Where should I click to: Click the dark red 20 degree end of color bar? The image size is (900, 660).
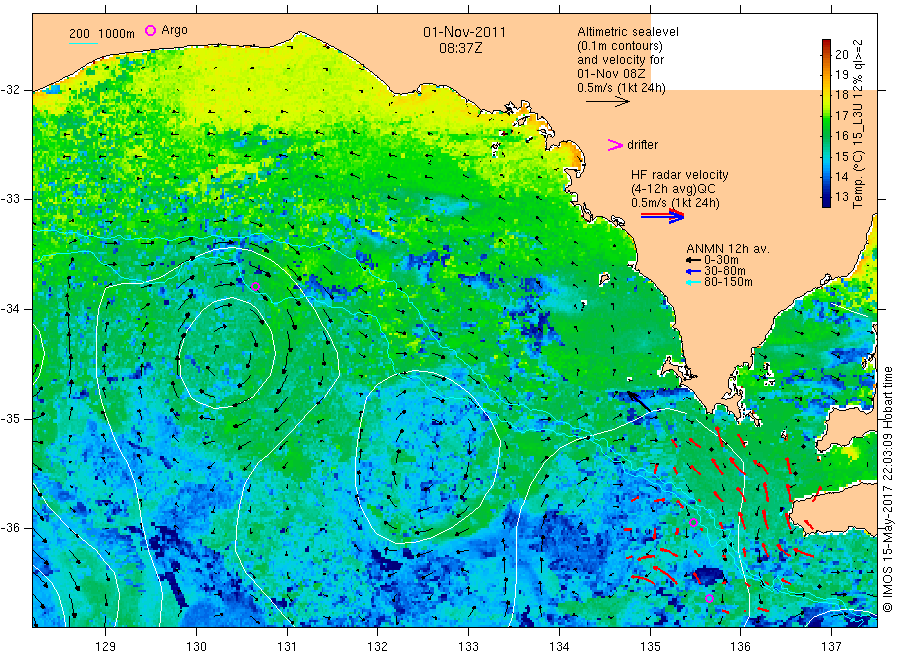(826, 43)
